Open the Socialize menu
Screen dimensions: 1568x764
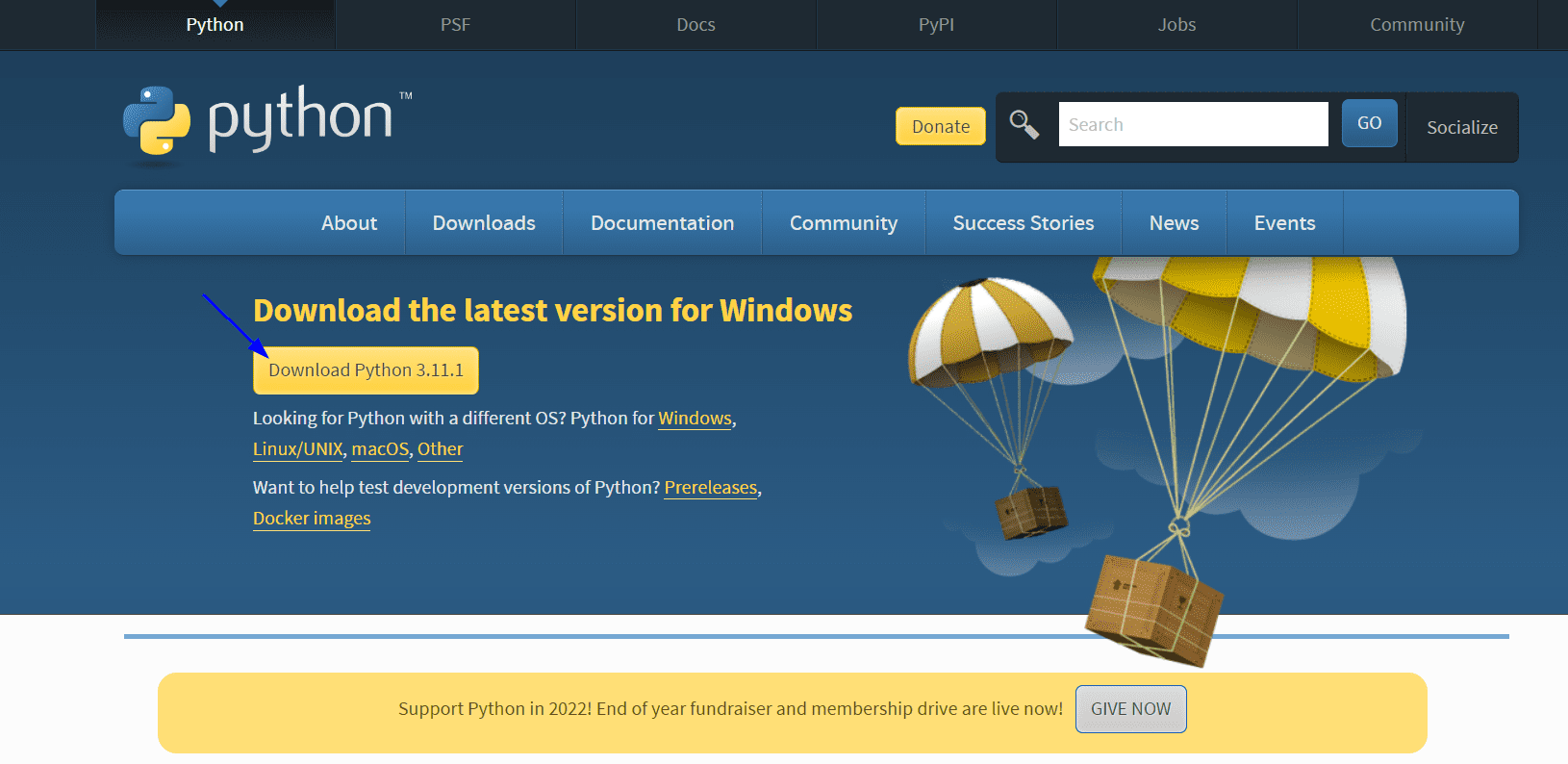tap(1461, 127)
